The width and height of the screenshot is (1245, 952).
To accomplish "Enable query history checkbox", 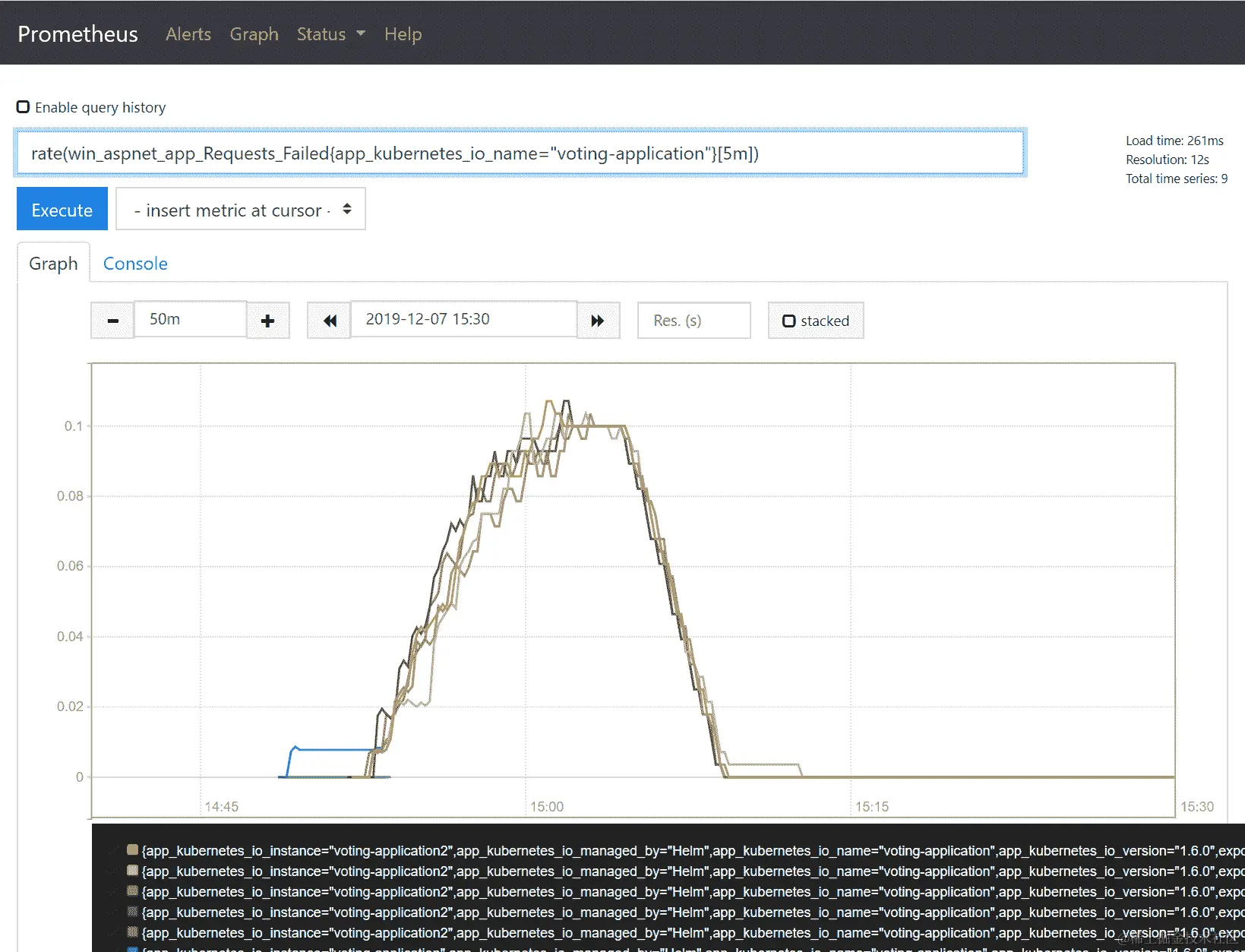I will [x=24, y=107].
